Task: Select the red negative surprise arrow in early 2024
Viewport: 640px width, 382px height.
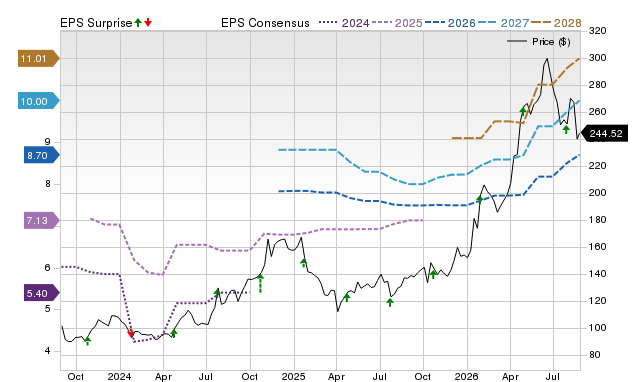Action: [x=131, y=334]
